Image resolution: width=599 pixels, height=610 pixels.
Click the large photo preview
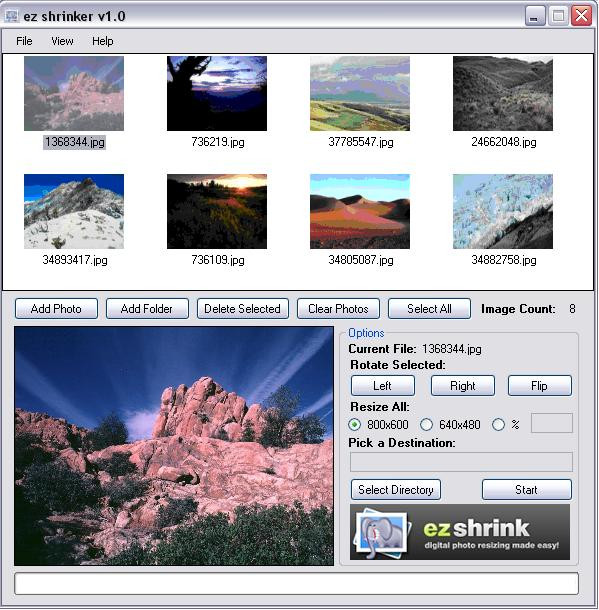174,446
